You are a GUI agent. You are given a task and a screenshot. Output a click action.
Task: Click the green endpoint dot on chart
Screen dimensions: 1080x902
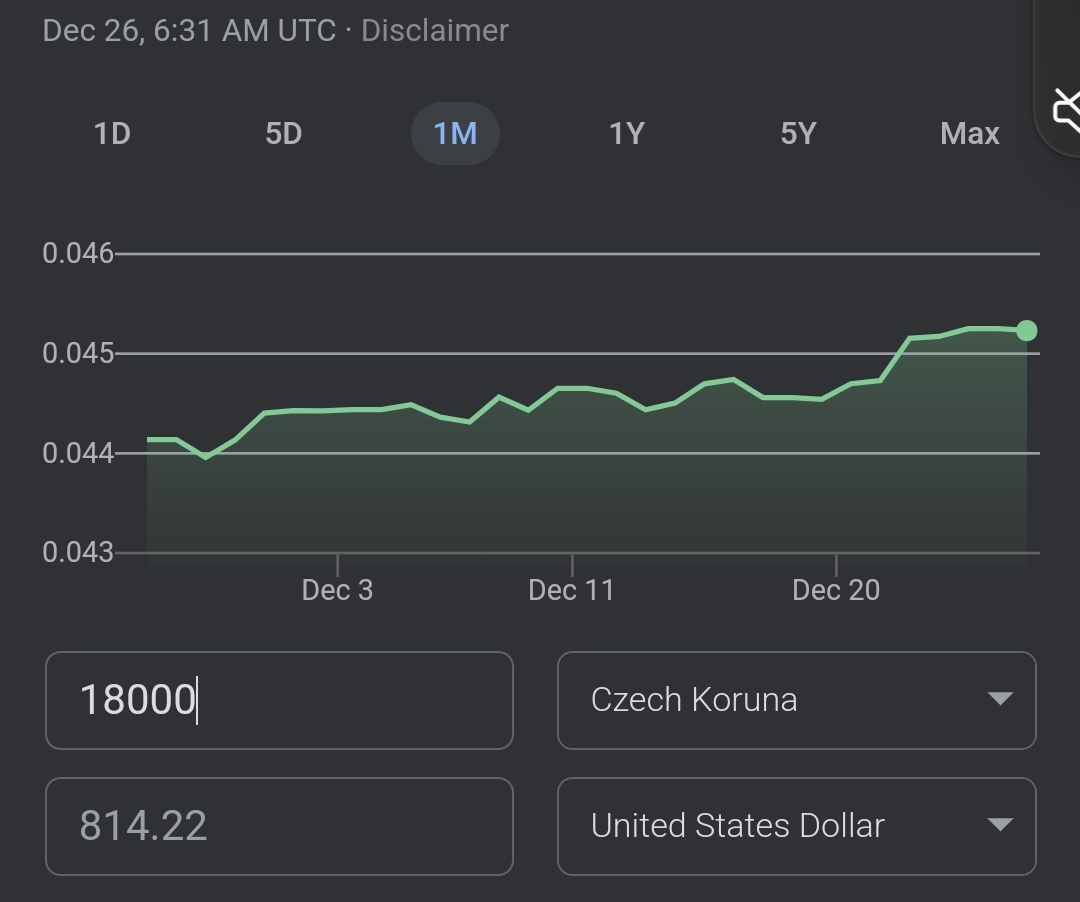click(1026, 330)
